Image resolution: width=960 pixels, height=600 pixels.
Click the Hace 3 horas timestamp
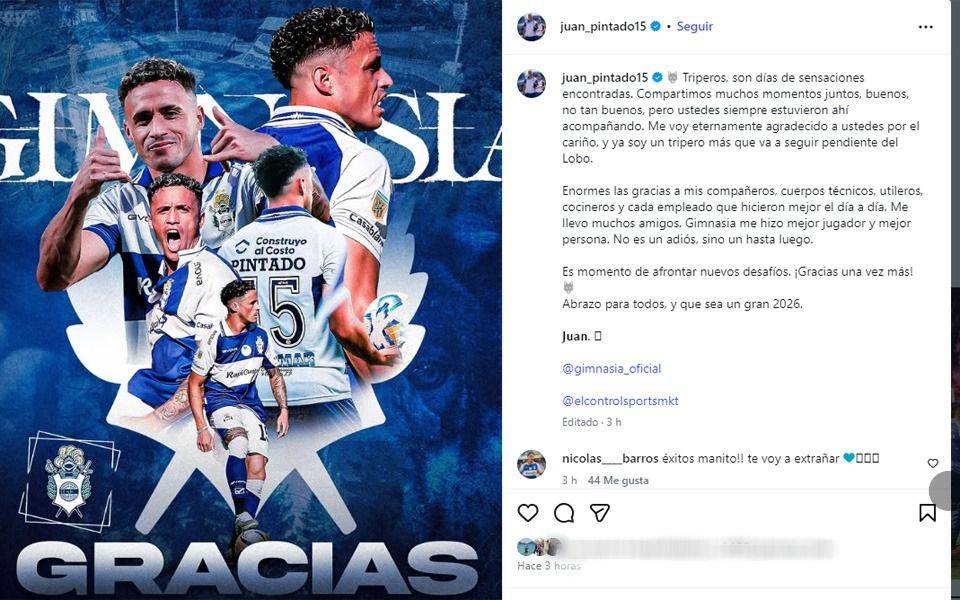click(549, 566)
